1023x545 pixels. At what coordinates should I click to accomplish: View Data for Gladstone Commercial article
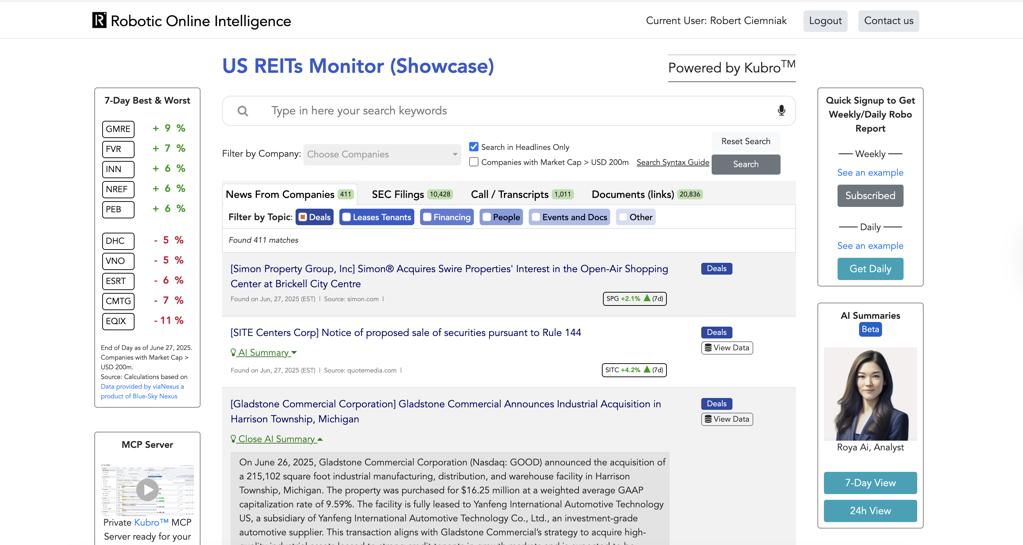[x=727, y=419]
